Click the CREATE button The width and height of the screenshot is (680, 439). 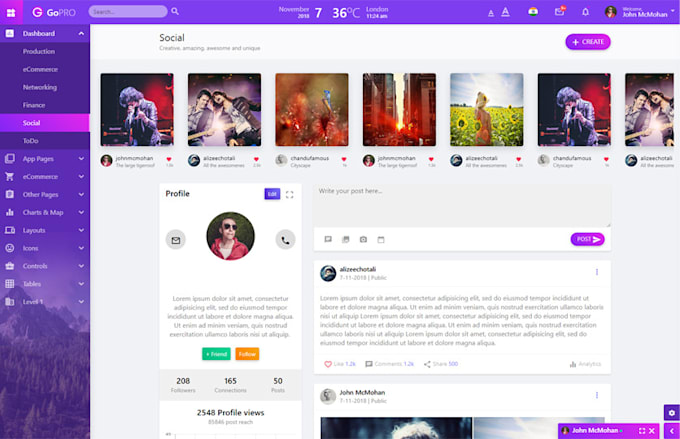point(588,42)
